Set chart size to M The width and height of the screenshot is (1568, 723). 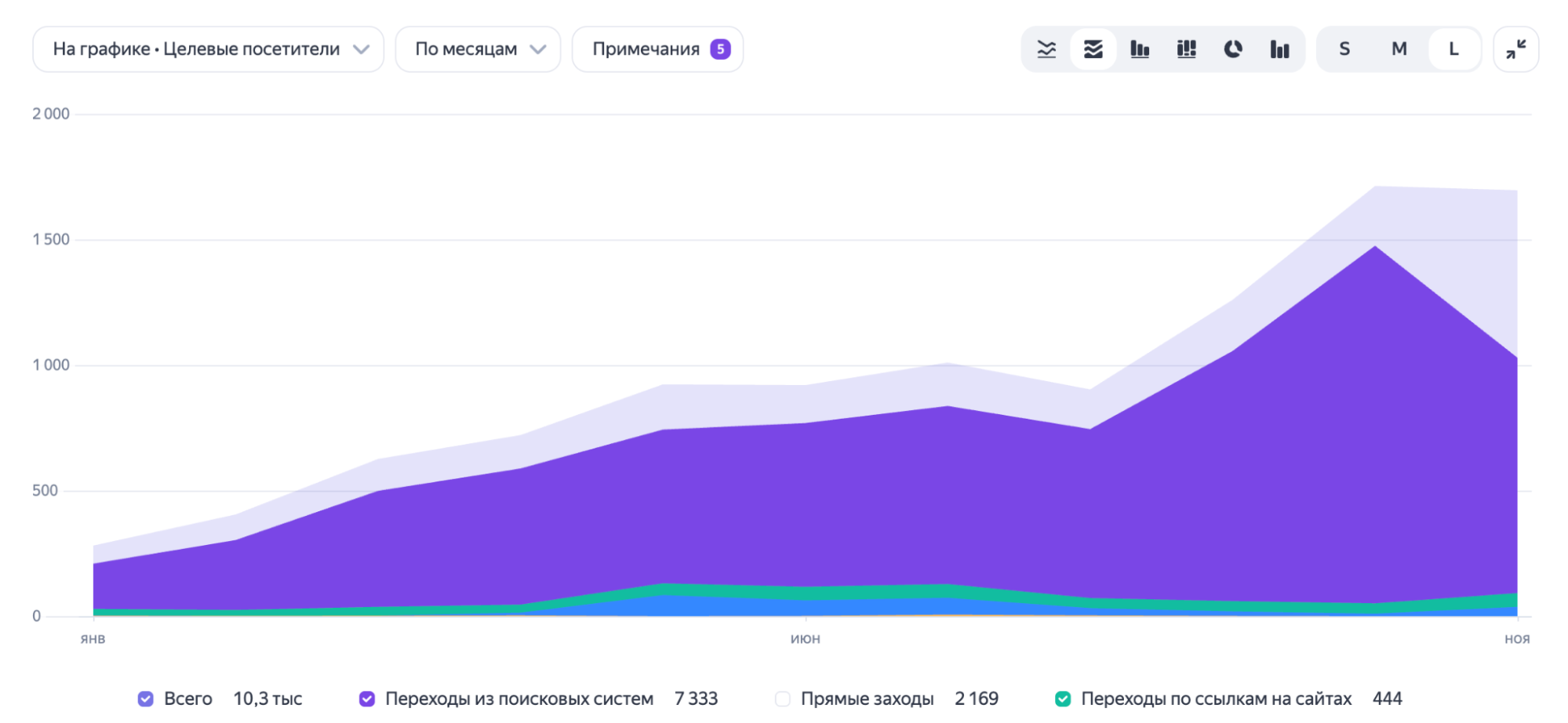(1399, 49)
